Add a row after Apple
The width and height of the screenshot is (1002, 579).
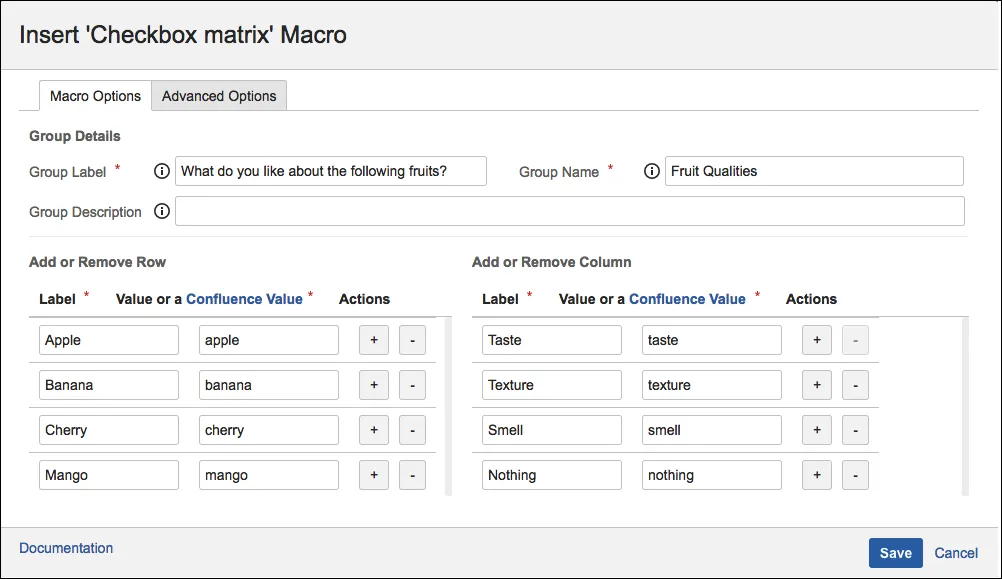click(374, 340)
